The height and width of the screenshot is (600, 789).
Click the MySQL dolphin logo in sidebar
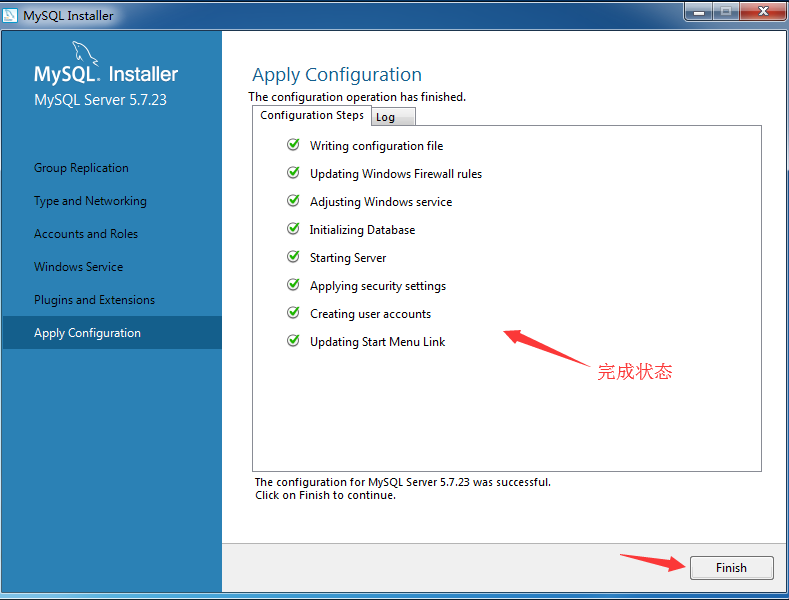click(85, 53)
